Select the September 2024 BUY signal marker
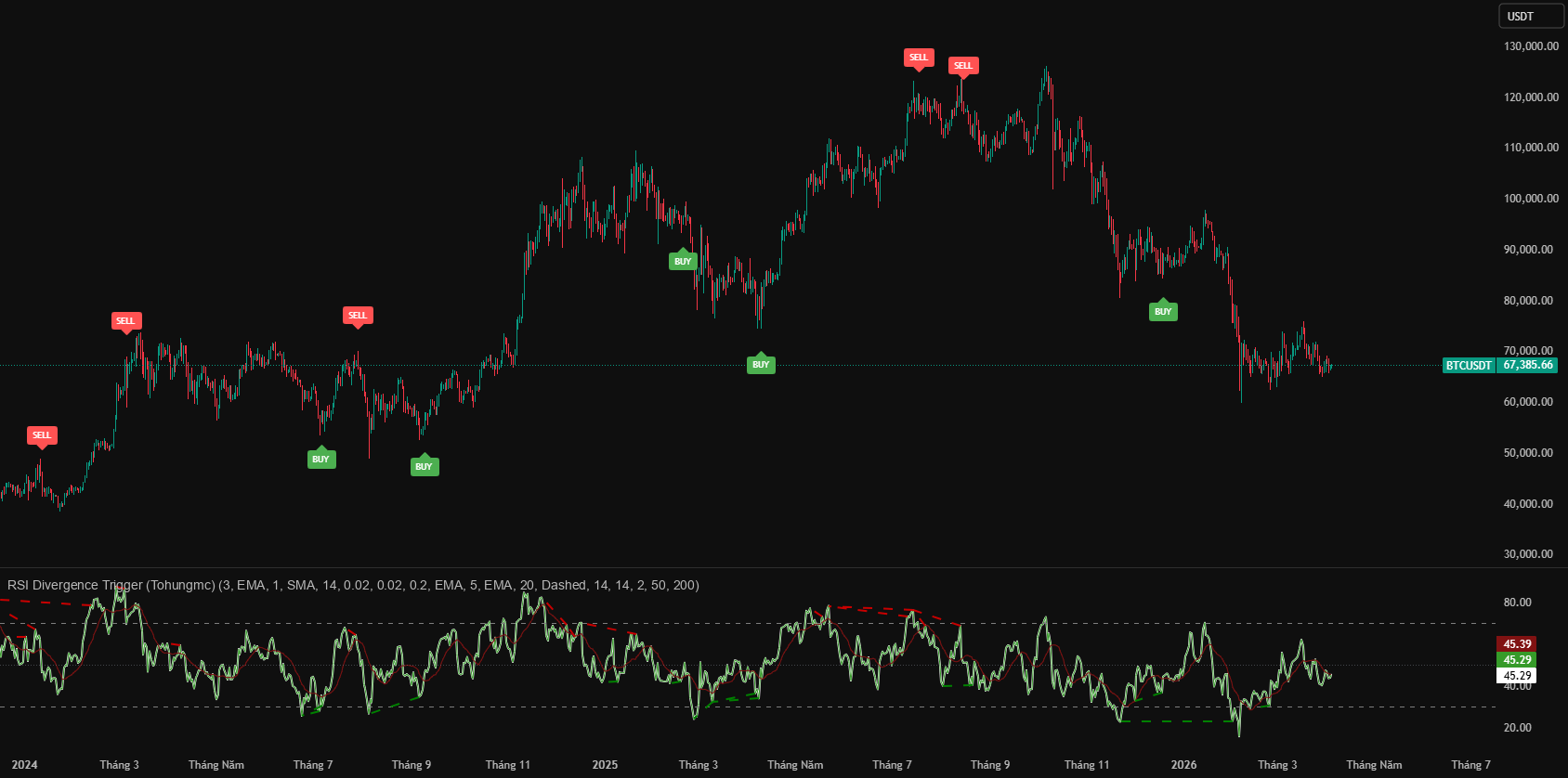Image resolution: width=1568 pixels, height=778 pixels. (425, 466)
